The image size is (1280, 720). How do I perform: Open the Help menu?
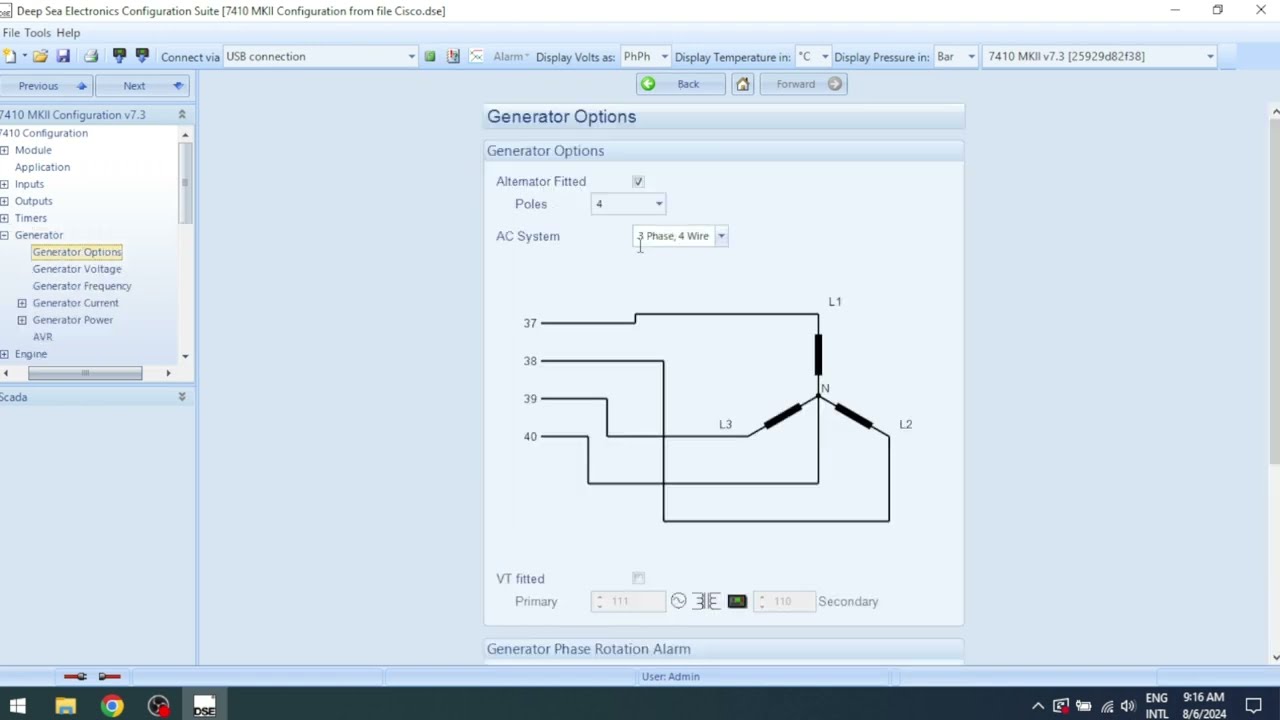click(x=68, y=33)
